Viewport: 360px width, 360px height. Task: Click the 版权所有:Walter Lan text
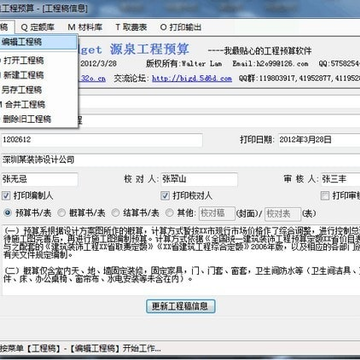click(184, 64)
